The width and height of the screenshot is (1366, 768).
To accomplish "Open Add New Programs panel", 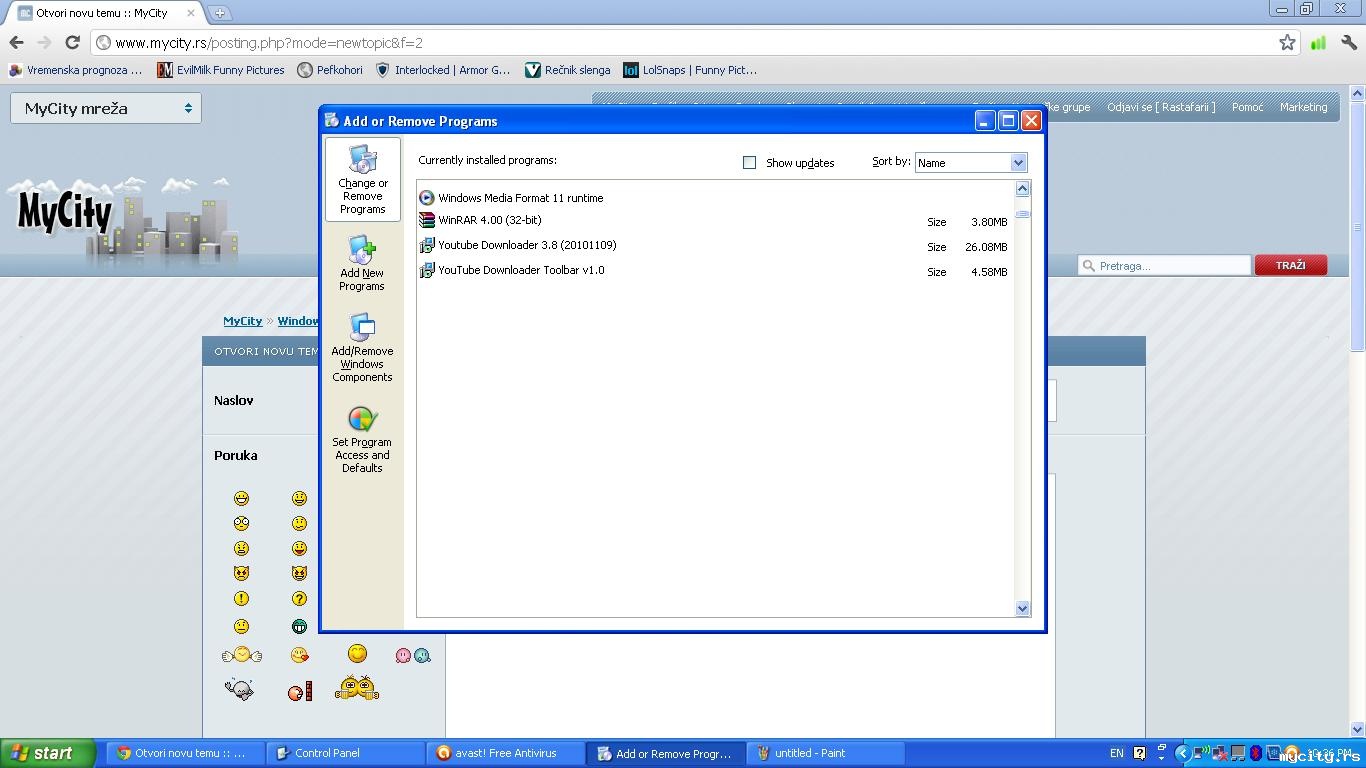I will pyautogui.click(x=362, y=263).
